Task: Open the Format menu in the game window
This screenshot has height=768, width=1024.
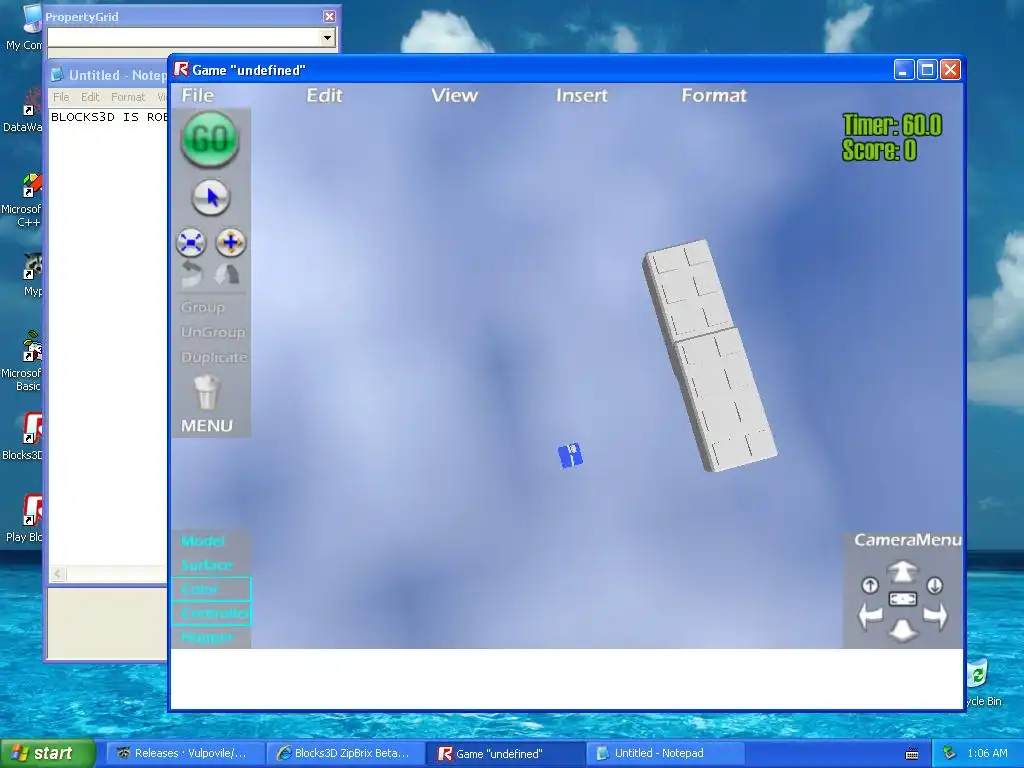Action: click(x=714, y=95)
